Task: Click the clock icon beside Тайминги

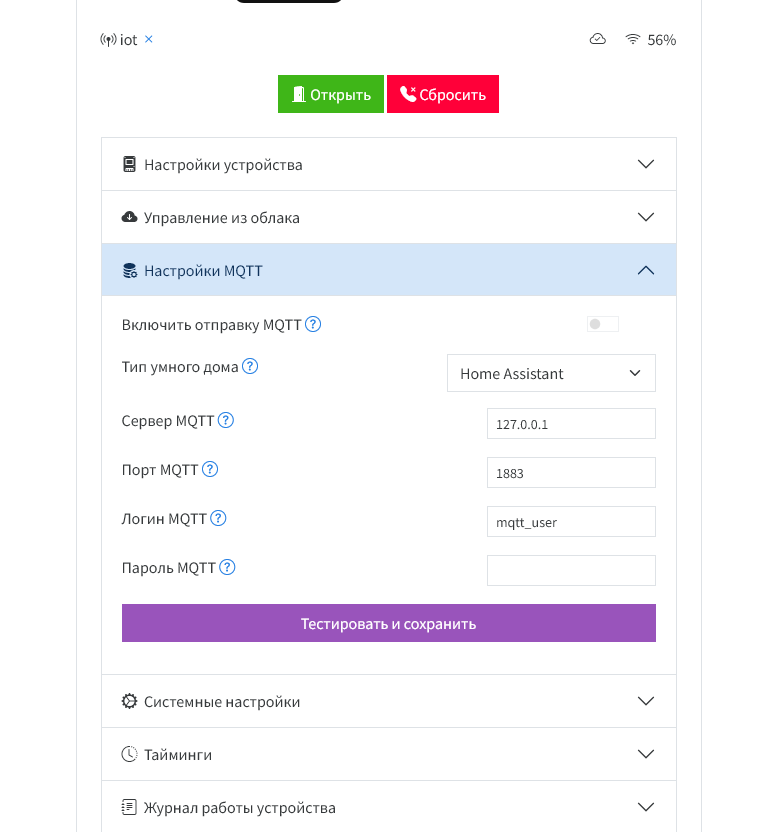Action: coord(130,754)
